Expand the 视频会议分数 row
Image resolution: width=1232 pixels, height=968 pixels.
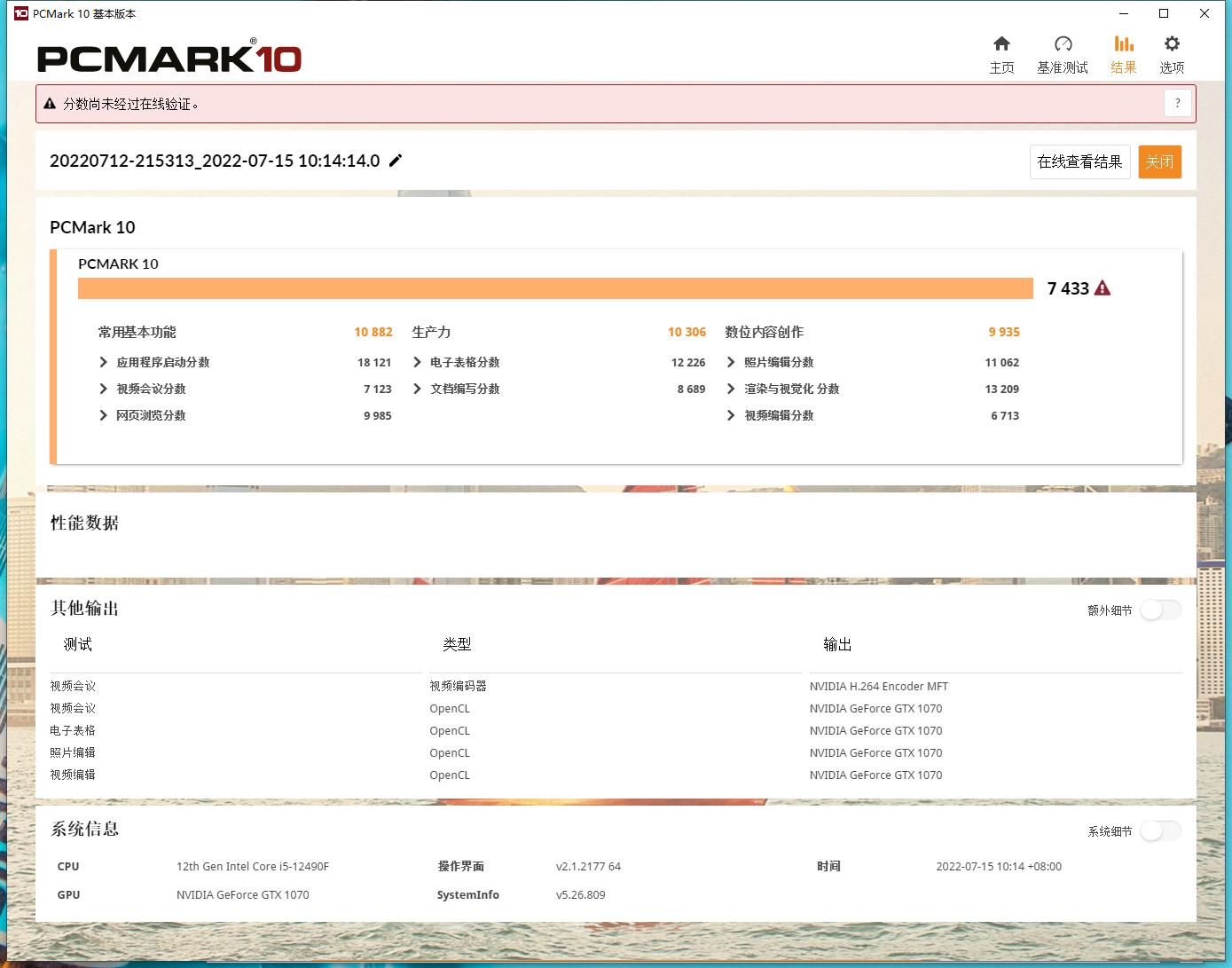tap(104, 389)
